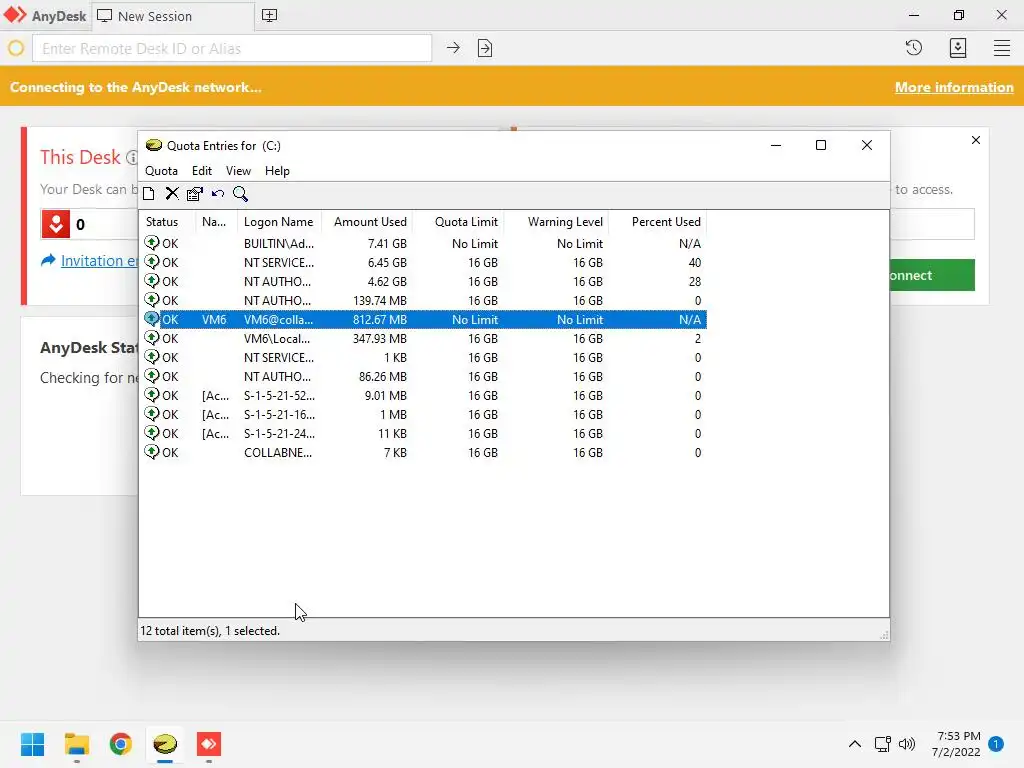Click the Undo toolbar icon

[217, 194]
